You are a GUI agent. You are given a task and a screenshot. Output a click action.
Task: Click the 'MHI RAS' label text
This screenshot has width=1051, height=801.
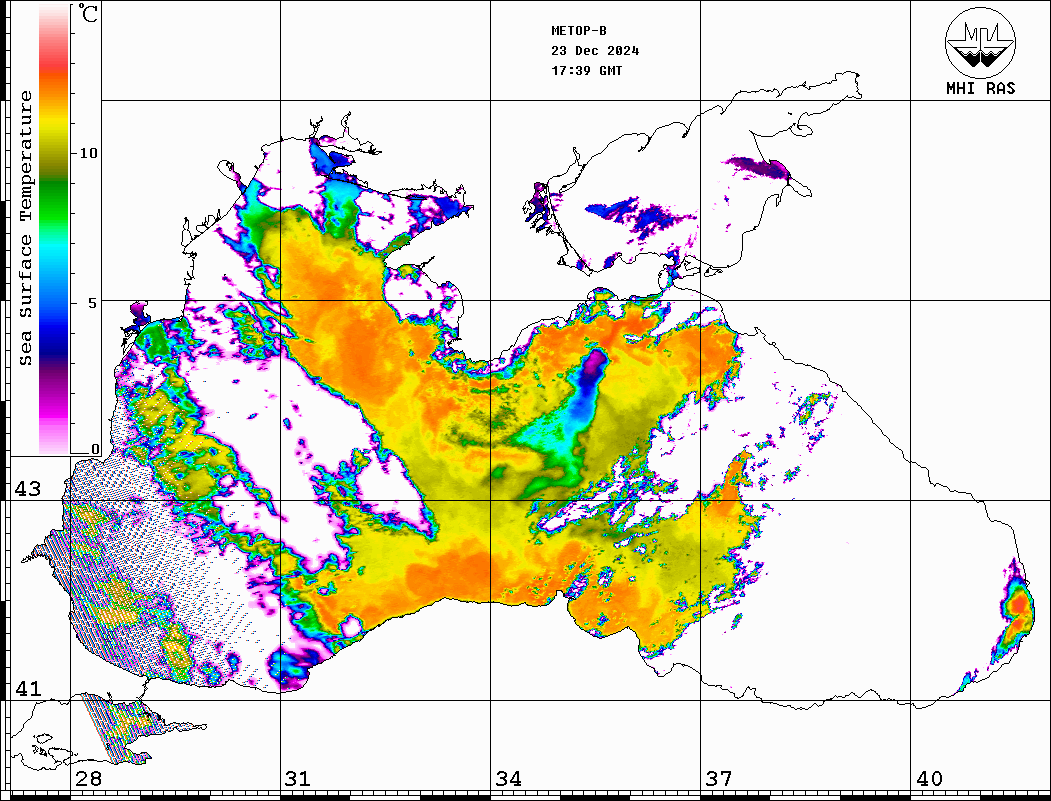tap(980, 88)
